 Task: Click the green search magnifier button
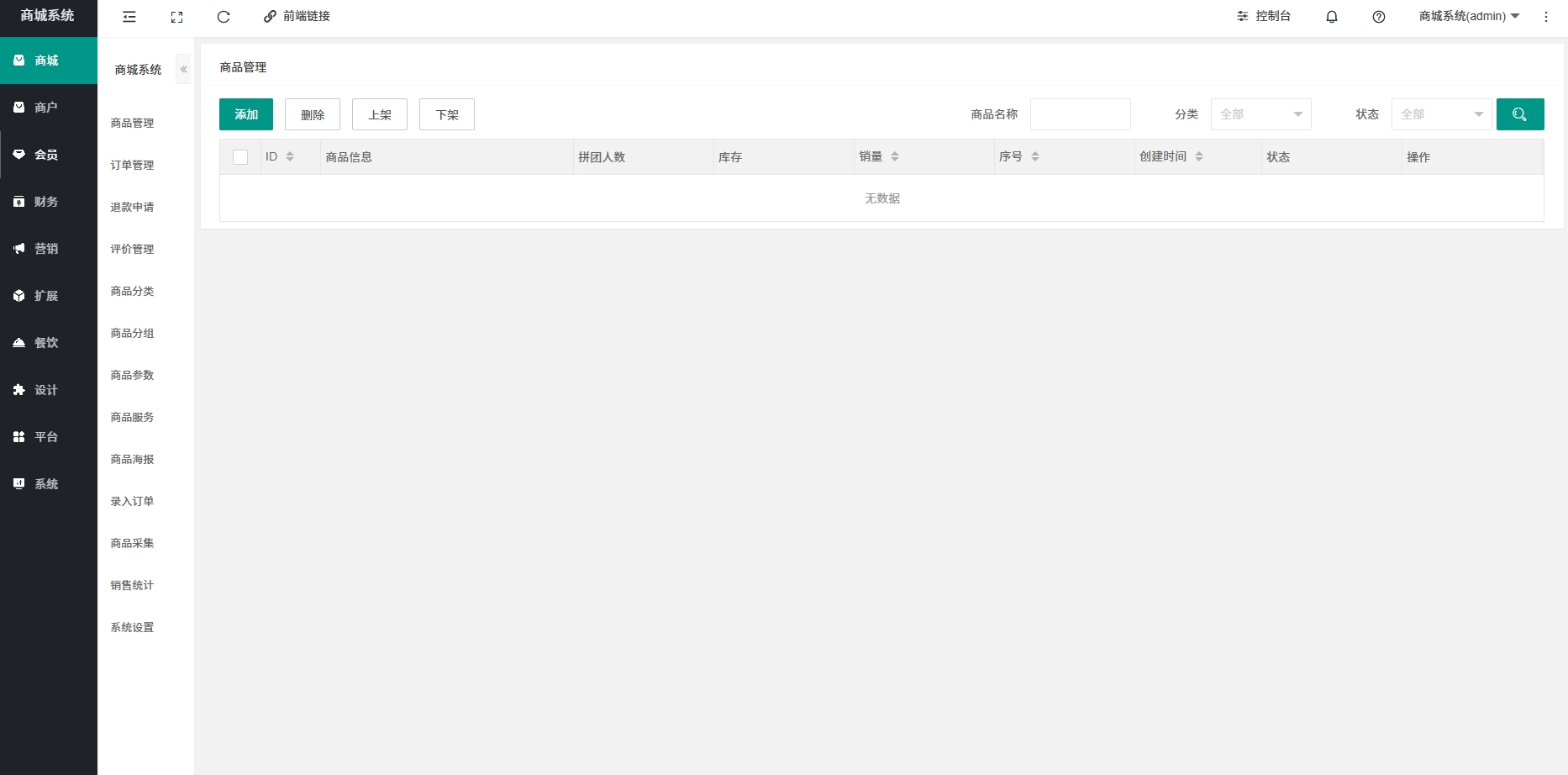point(1520,114)
